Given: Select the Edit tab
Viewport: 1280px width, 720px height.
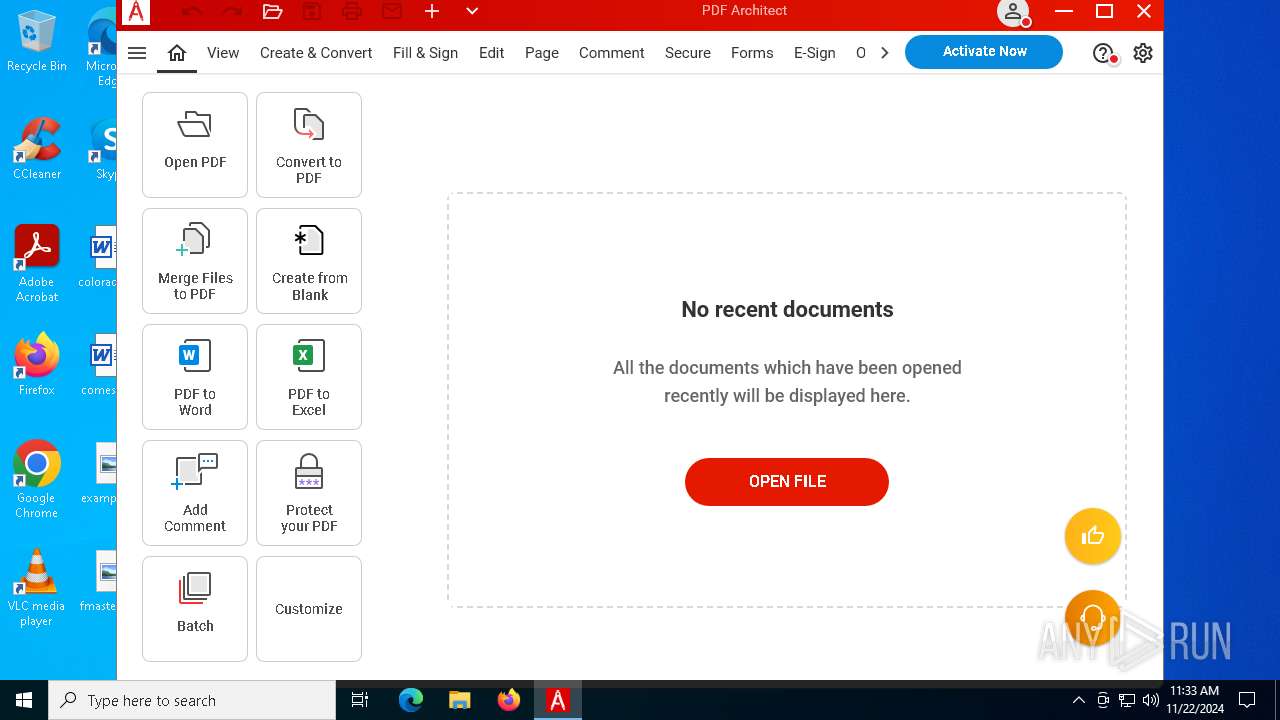Looking at the screenshot, I should point(491,53).
